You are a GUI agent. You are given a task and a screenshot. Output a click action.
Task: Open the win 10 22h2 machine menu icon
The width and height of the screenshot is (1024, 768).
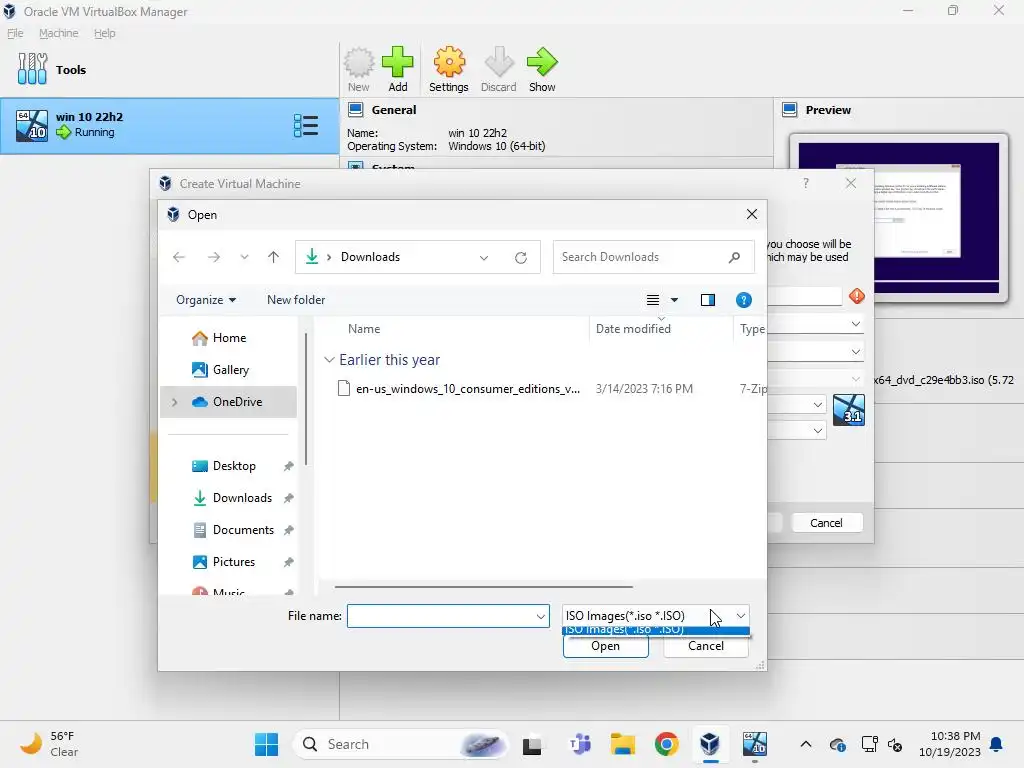tap(306, 125)
